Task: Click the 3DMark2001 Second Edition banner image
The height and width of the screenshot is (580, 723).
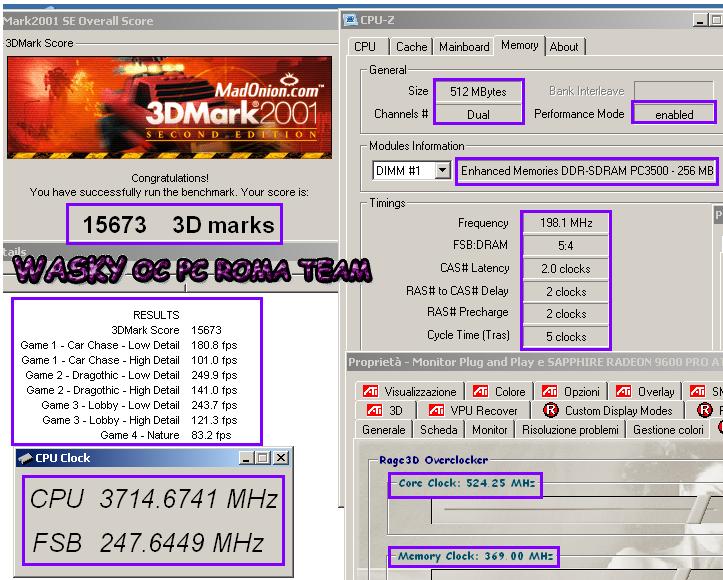Action: (x=169, y=107)
